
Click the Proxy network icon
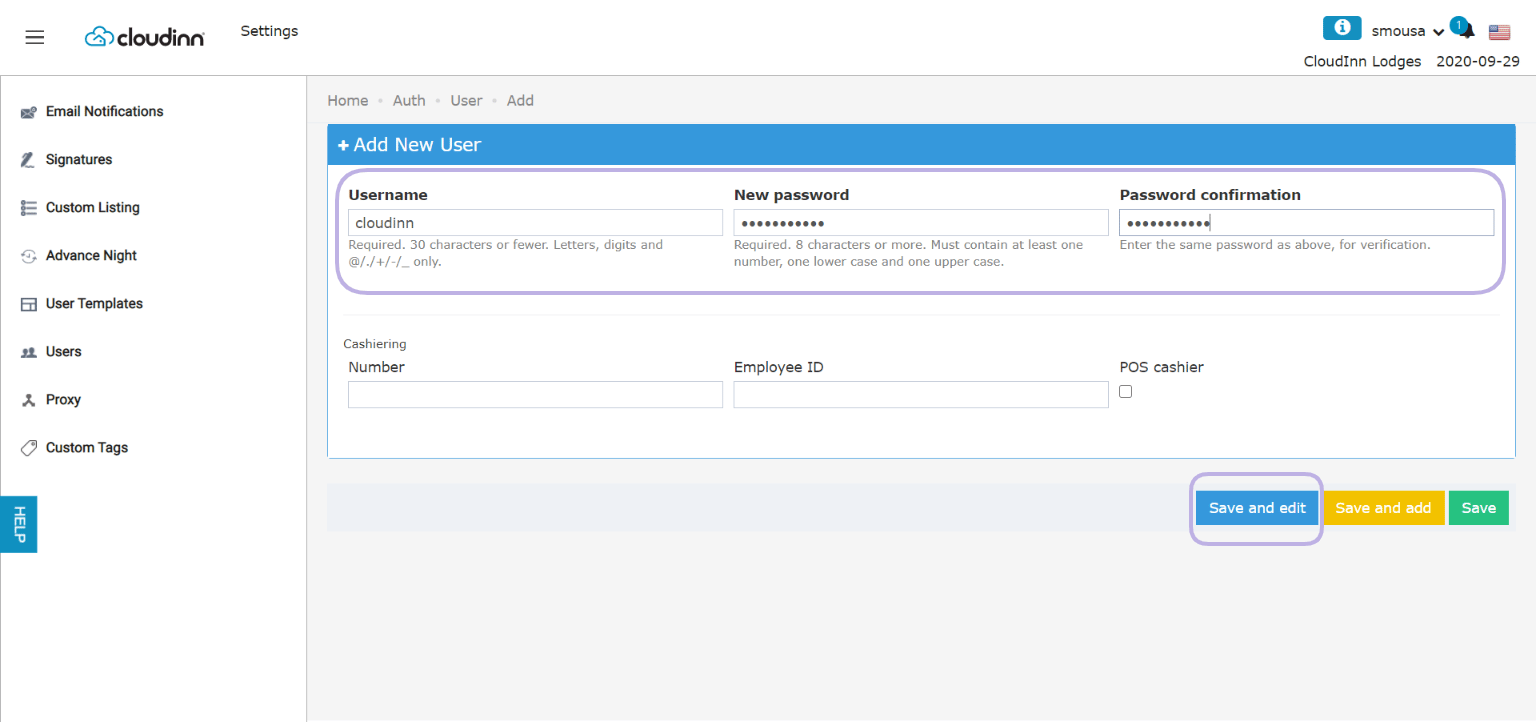pyautogui.click(x=29, y=400)
